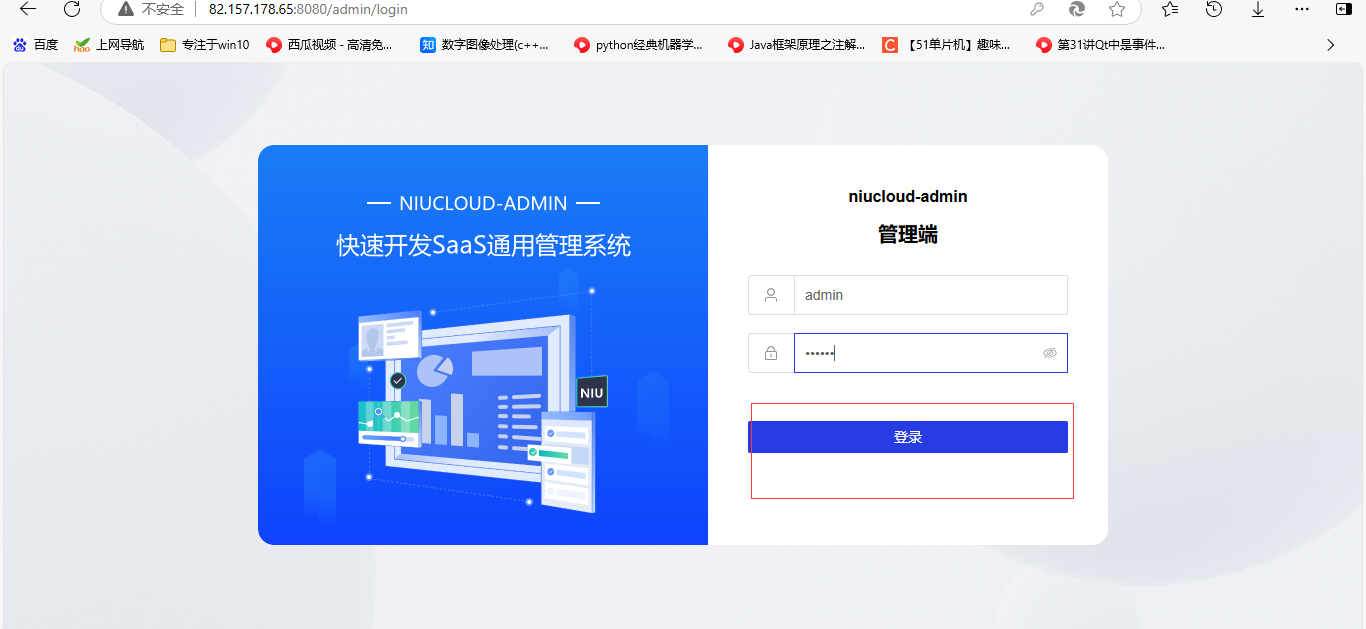Expand the bookmarks bar overflow chevron
Screen dimensions: 1366x629
pyautogui.click(x=1330, y=45)
